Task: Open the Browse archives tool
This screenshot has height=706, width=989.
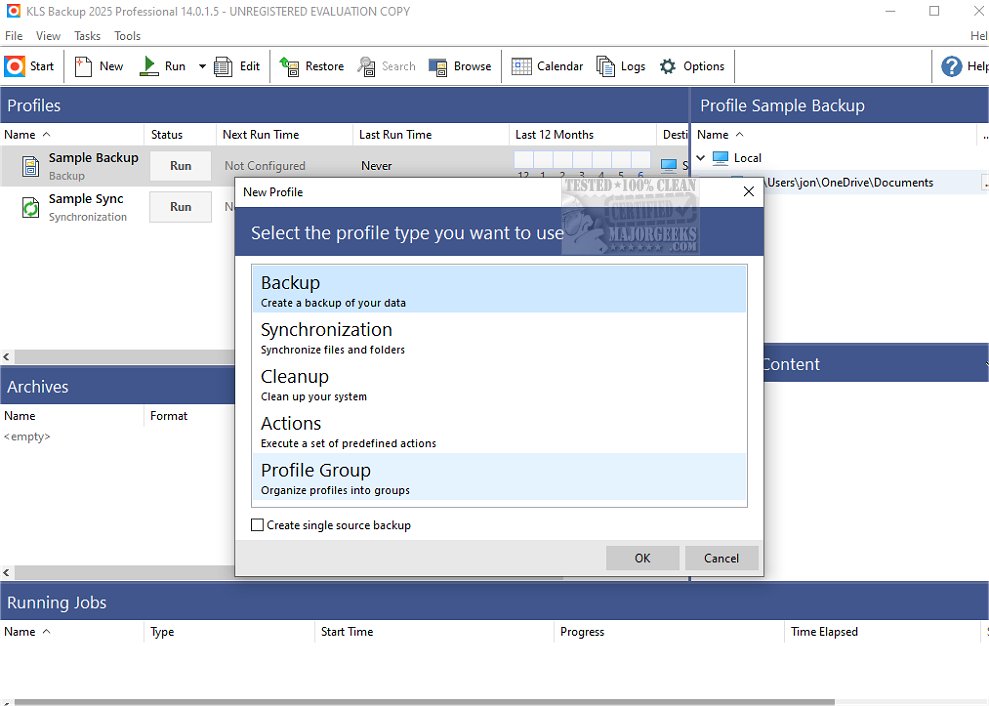Action: pyautogui.click(x=438, y=66)
